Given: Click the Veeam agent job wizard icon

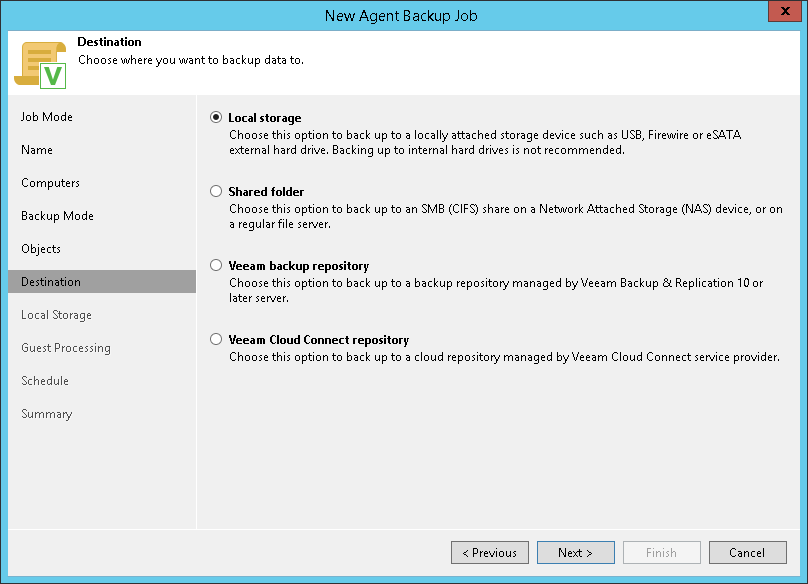Looking at the screenshot, I should tap(39, 64).
